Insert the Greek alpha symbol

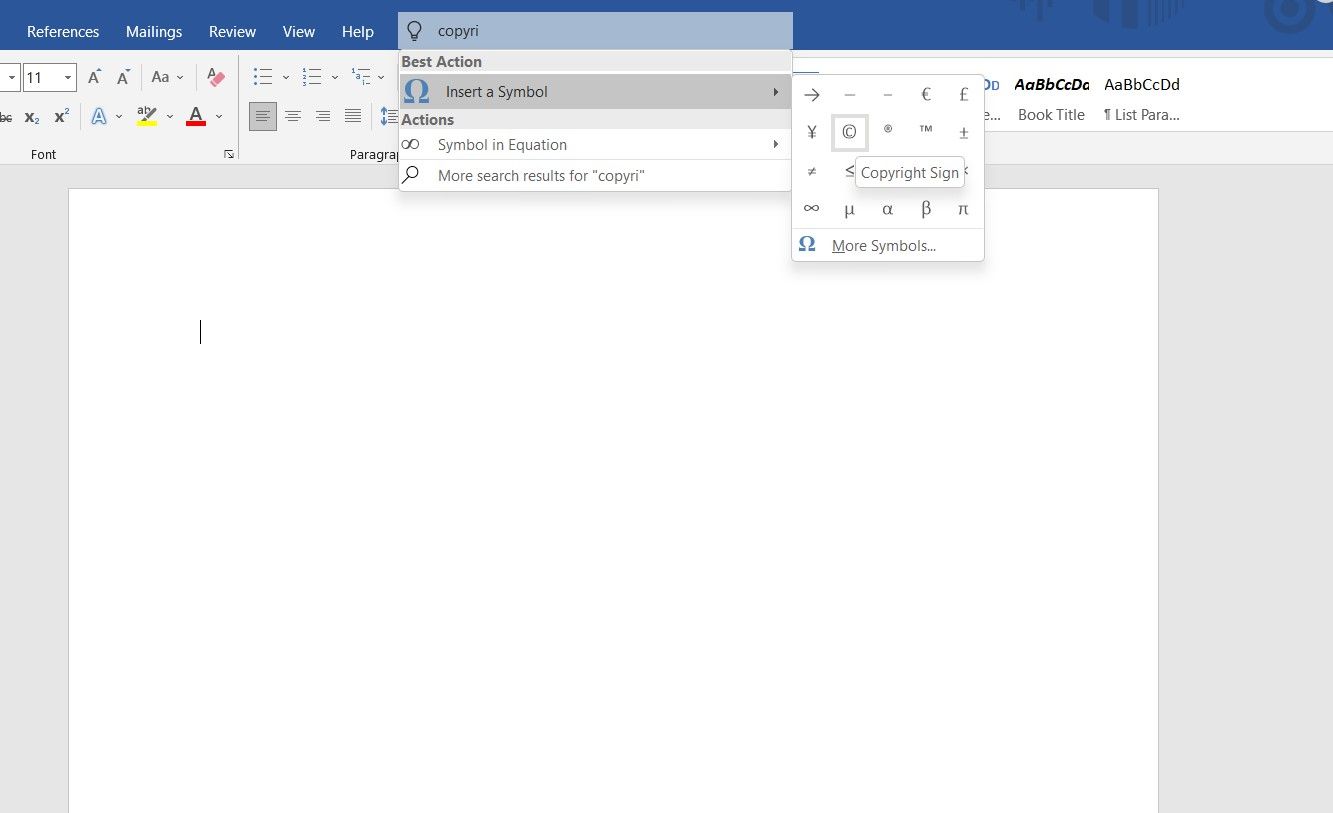[888, 209]
